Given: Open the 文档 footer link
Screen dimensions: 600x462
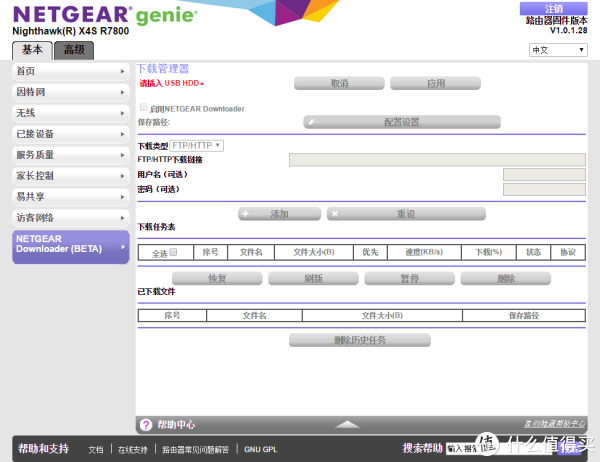Looking at the screenshot, I should click(96, 450).
